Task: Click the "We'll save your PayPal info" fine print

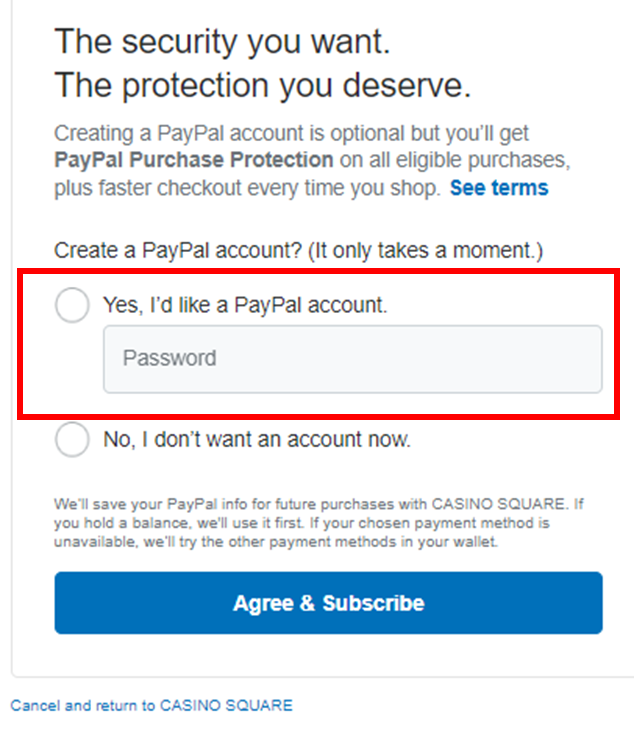Action: tap(180, 504)
